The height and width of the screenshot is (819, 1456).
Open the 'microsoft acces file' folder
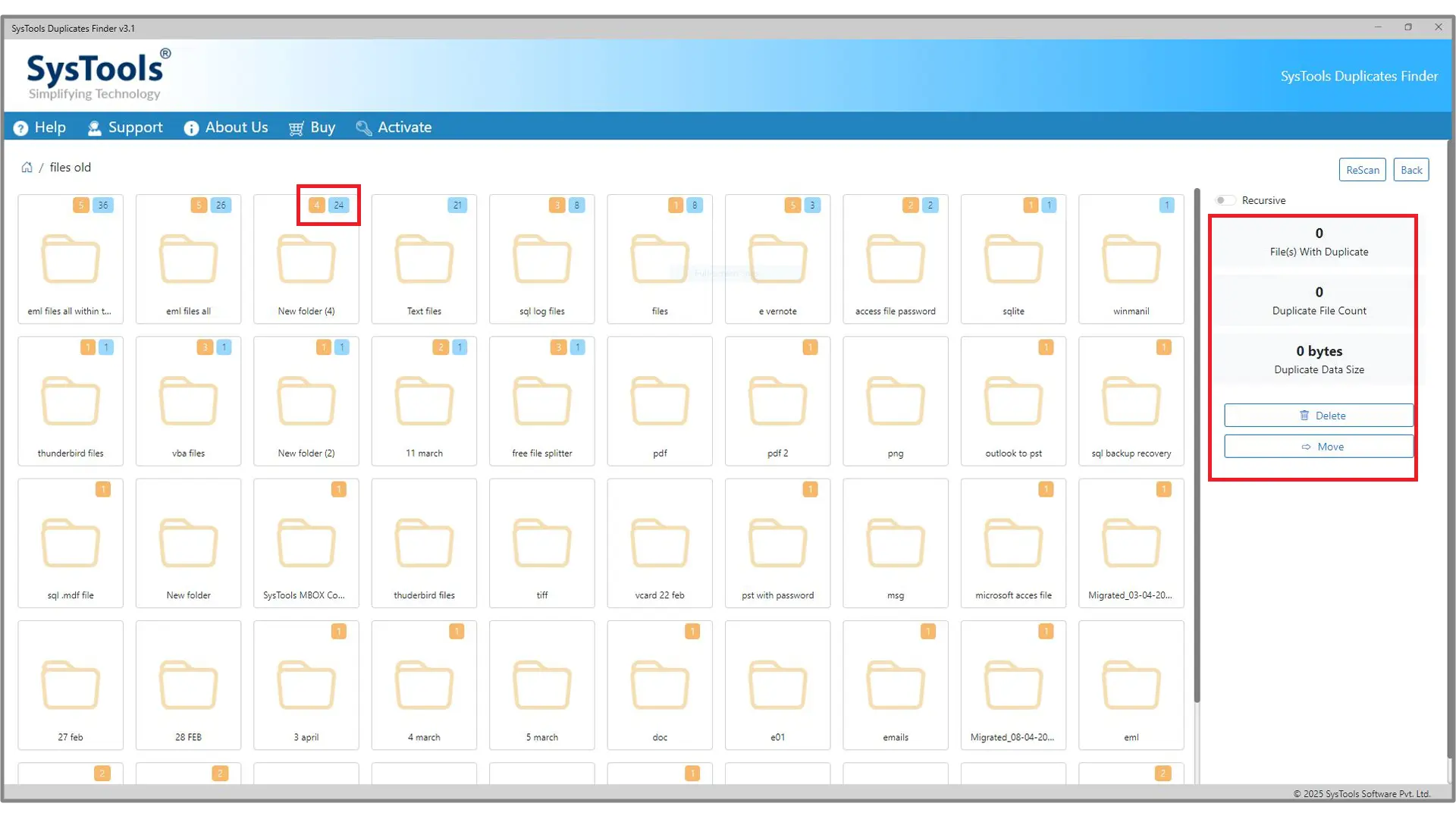tap(1013, 543)
